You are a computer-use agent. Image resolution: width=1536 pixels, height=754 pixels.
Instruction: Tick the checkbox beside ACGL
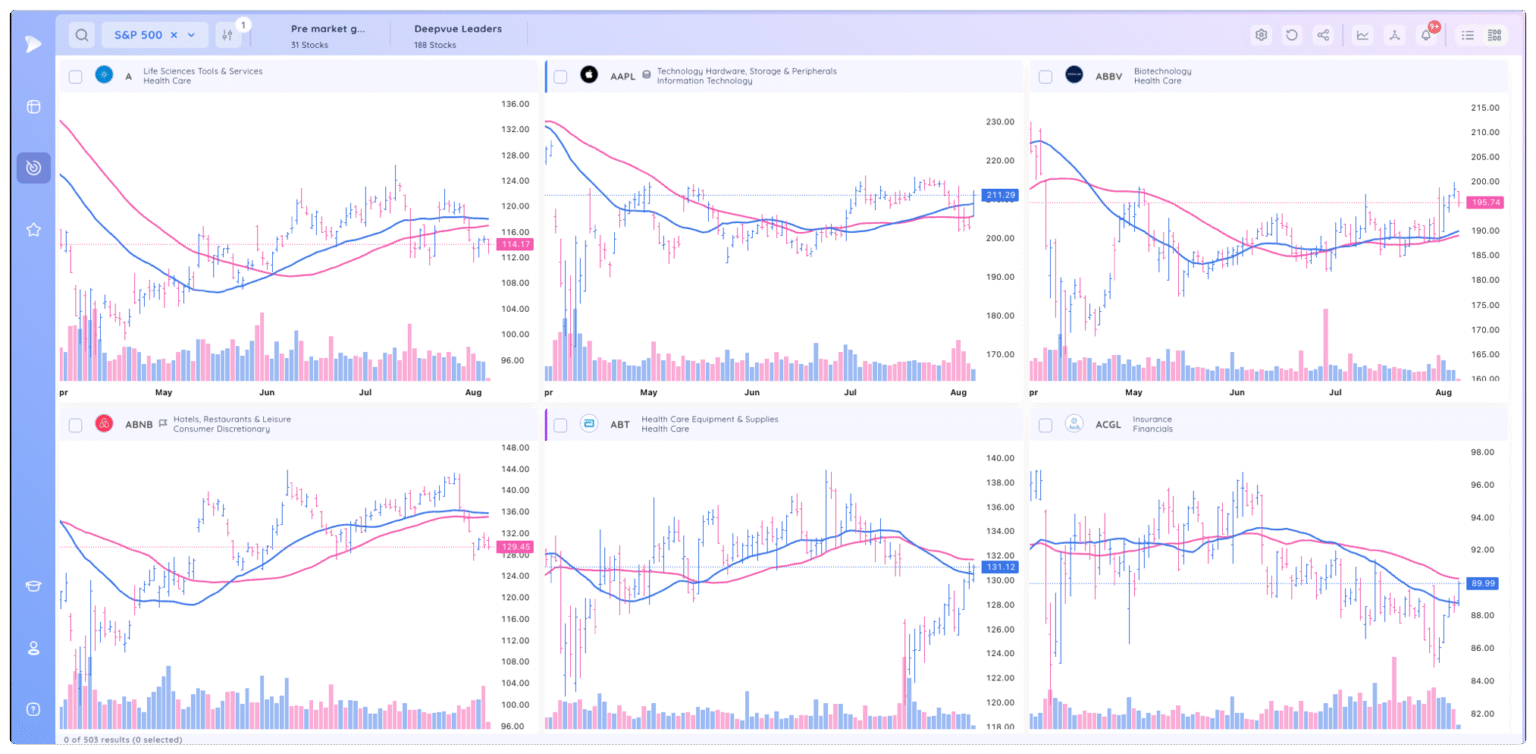[1045, 424]
